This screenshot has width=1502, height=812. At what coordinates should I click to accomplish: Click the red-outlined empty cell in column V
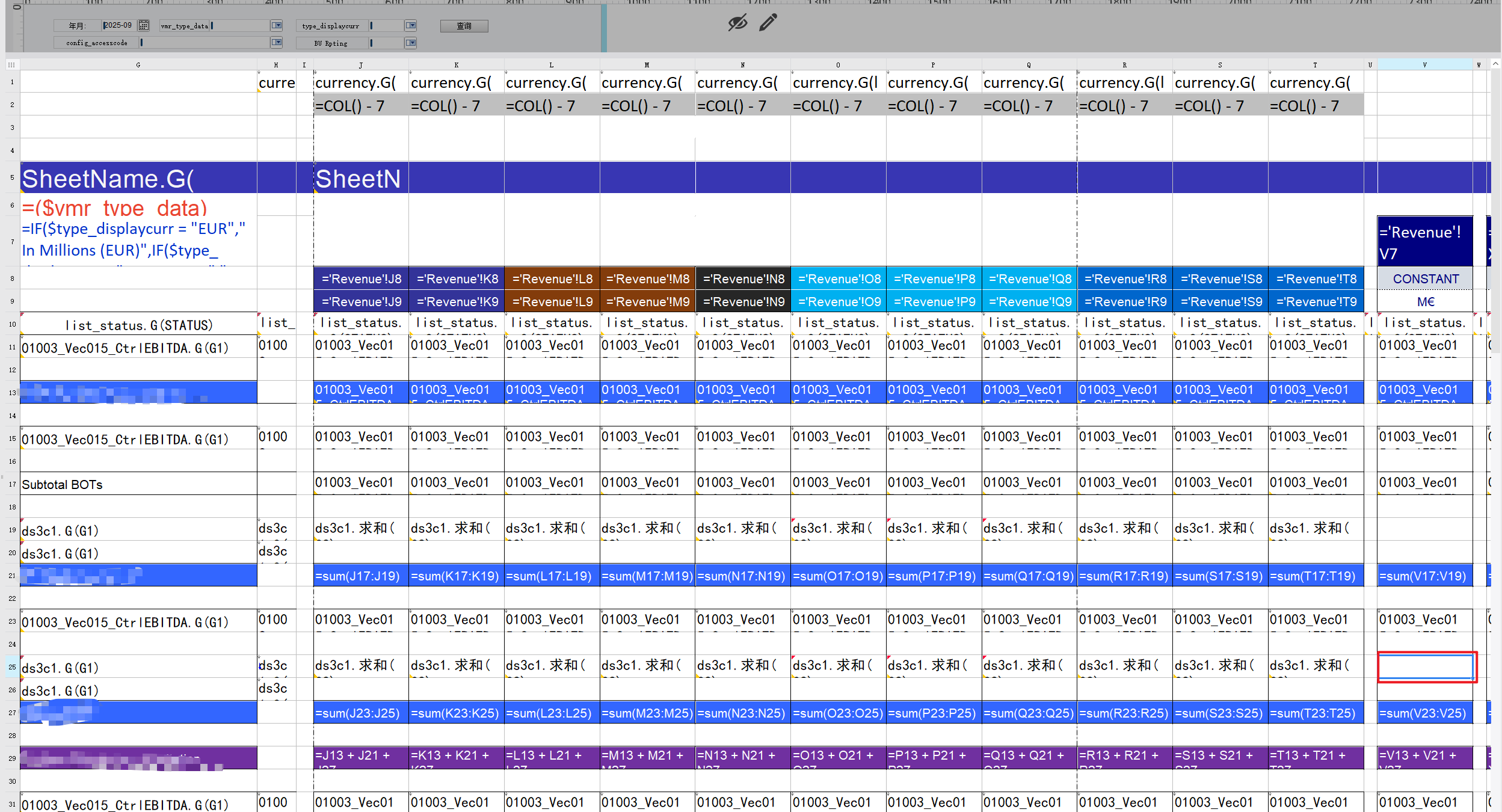click(1425, 666)
